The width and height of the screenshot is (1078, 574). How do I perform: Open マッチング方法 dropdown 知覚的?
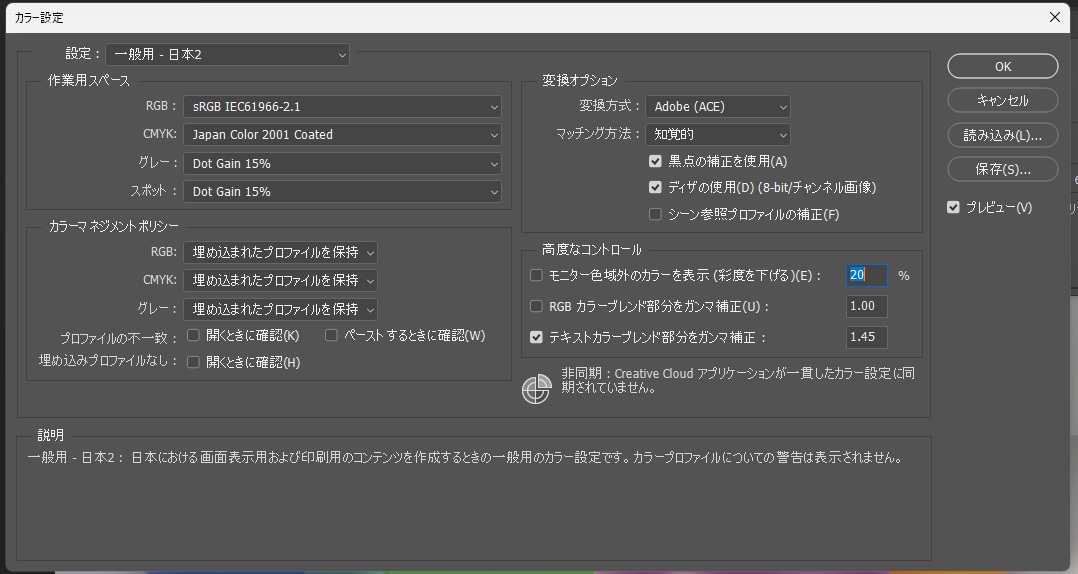718,135
